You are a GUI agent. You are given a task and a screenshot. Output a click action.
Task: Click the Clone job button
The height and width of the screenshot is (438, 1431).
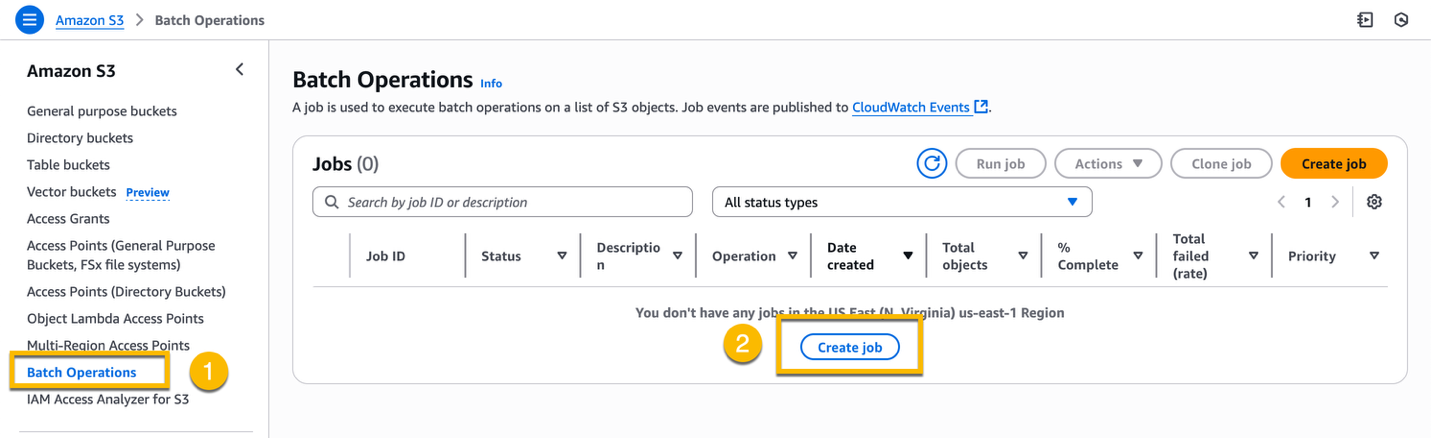point(1221,164)
